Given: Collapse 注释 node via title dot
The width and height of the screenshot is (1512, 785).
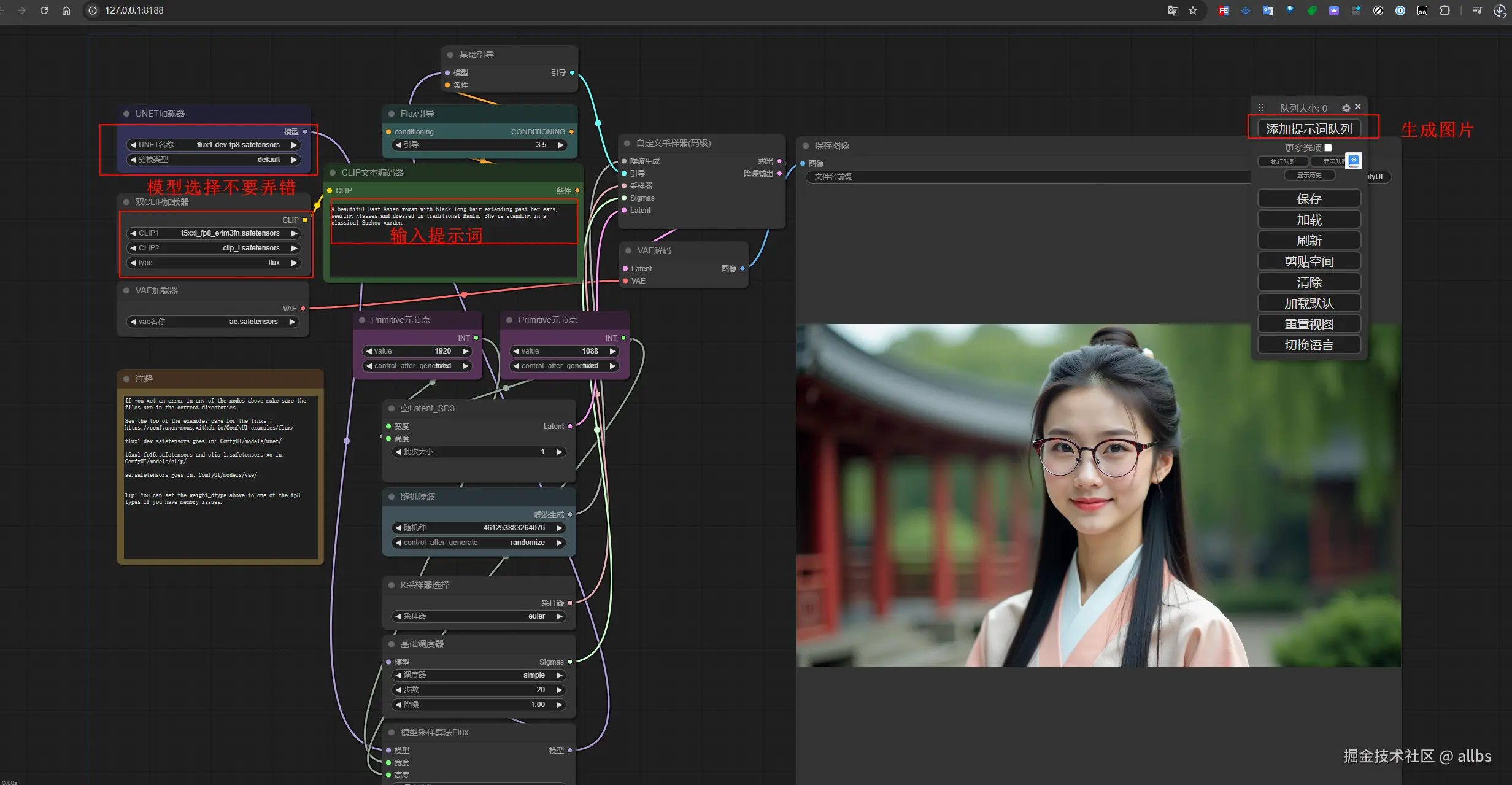Looking at the screenshot, I should pos(126,379).
